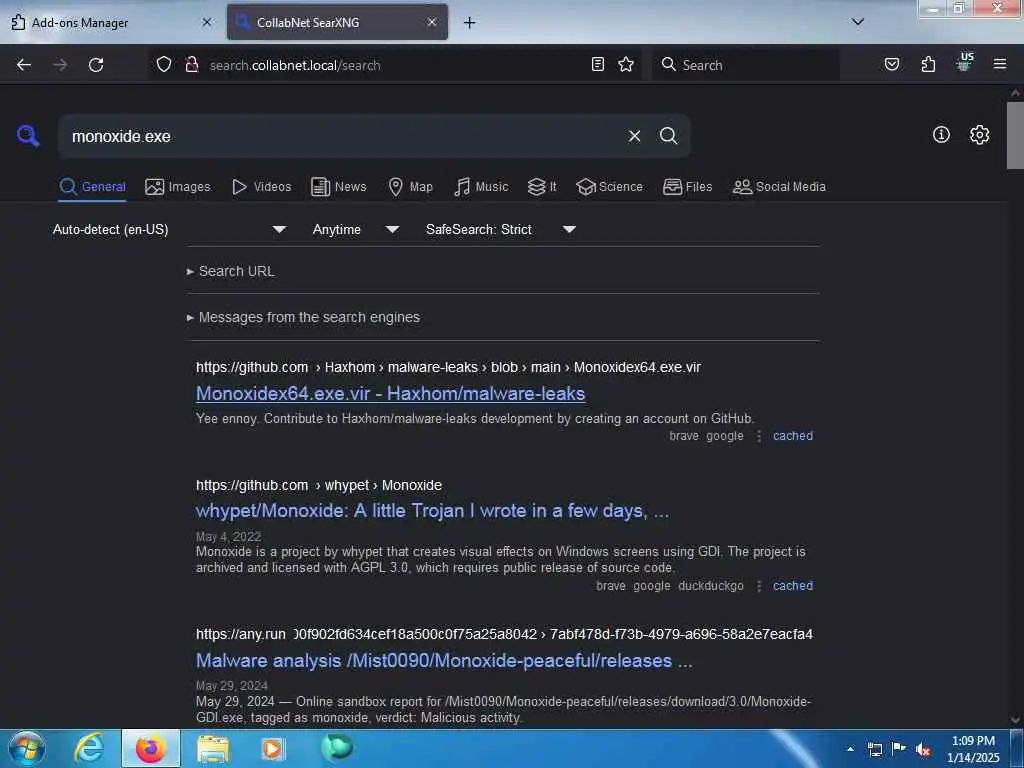
Task: Reload the current page
Action: click(96, 65)
